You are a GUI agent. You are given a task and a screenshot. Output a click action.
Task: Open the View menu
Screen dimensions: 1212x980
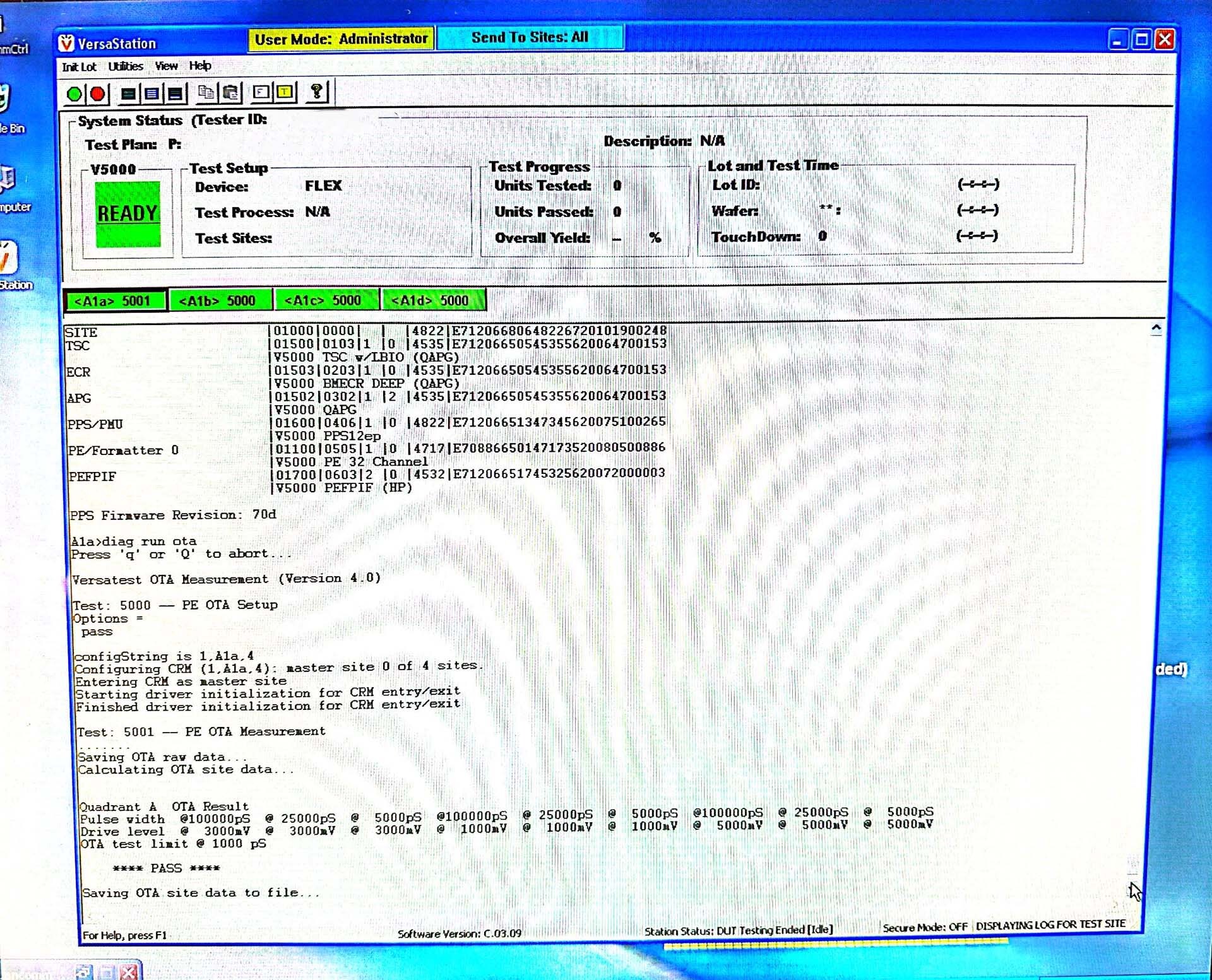click(166, 66)
